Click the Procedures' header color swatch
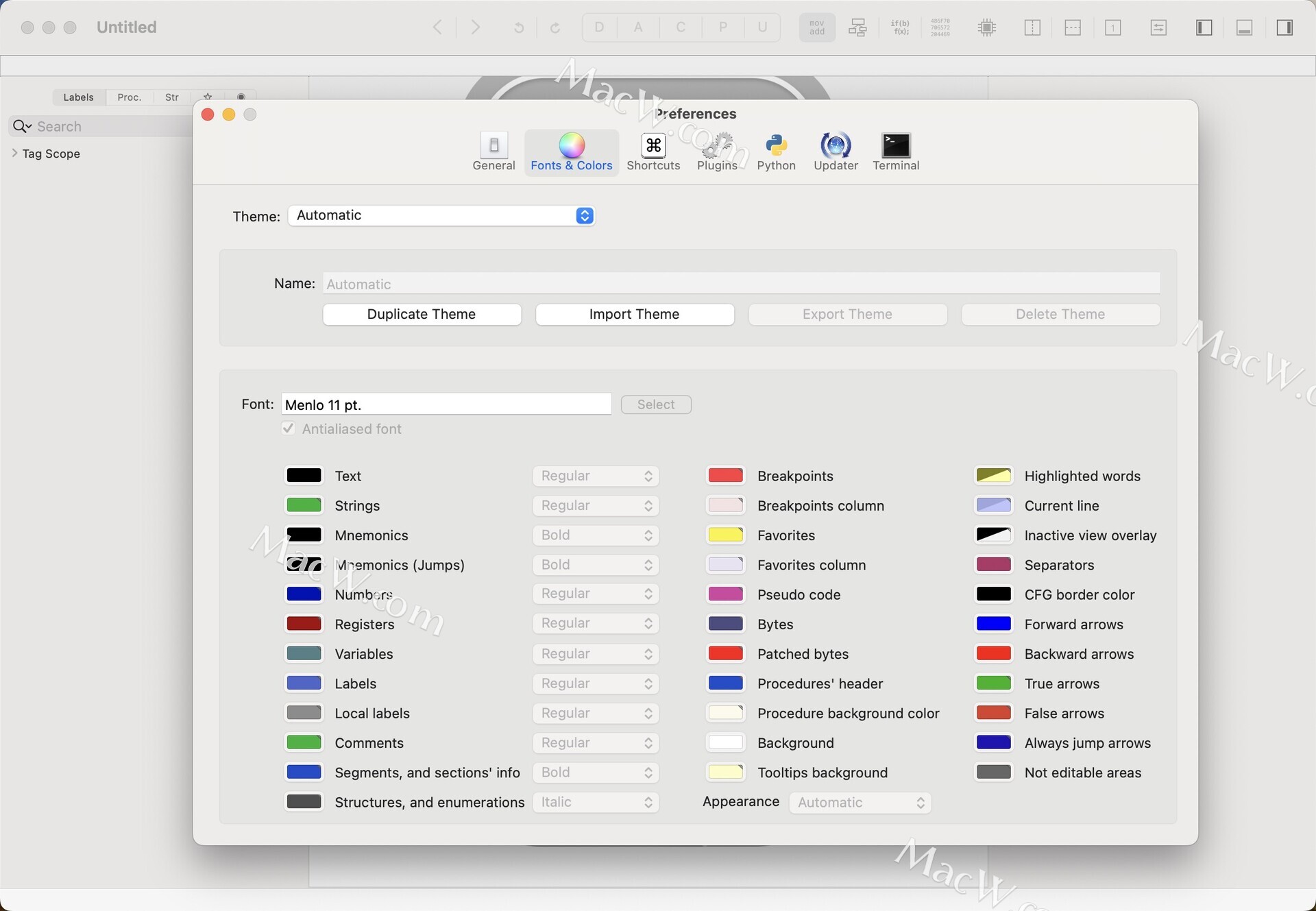This screenshot has height=911, width=1316. pyautogui.click(x=725, y=683)
